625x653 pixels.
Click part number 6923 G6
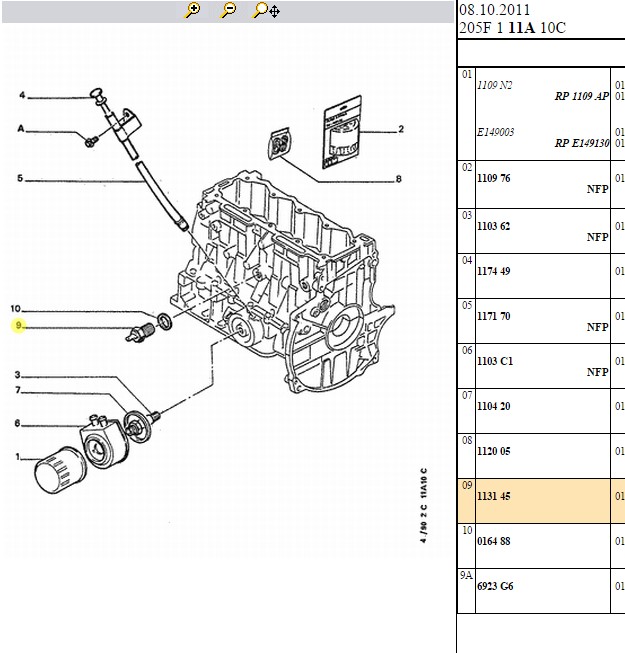495,586
